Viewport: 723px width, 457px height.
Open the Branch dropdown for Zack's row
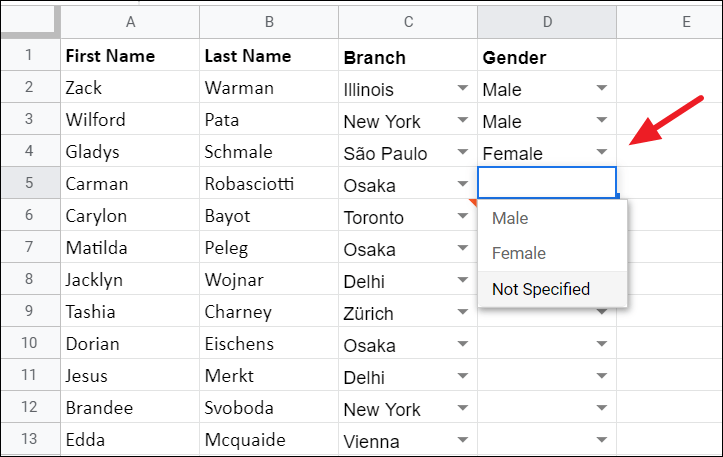[x=462, y=89]
